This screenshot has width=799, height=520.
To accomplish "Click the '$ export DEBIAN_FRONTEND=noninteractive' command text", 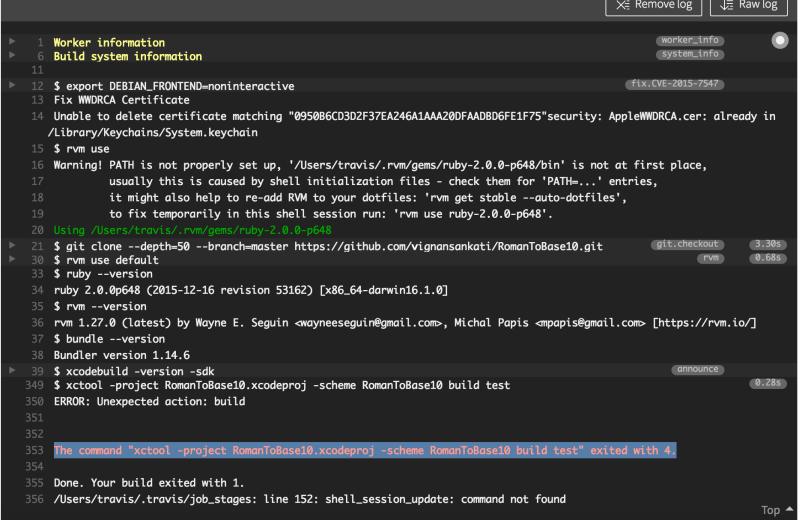I will click(174, 86).
